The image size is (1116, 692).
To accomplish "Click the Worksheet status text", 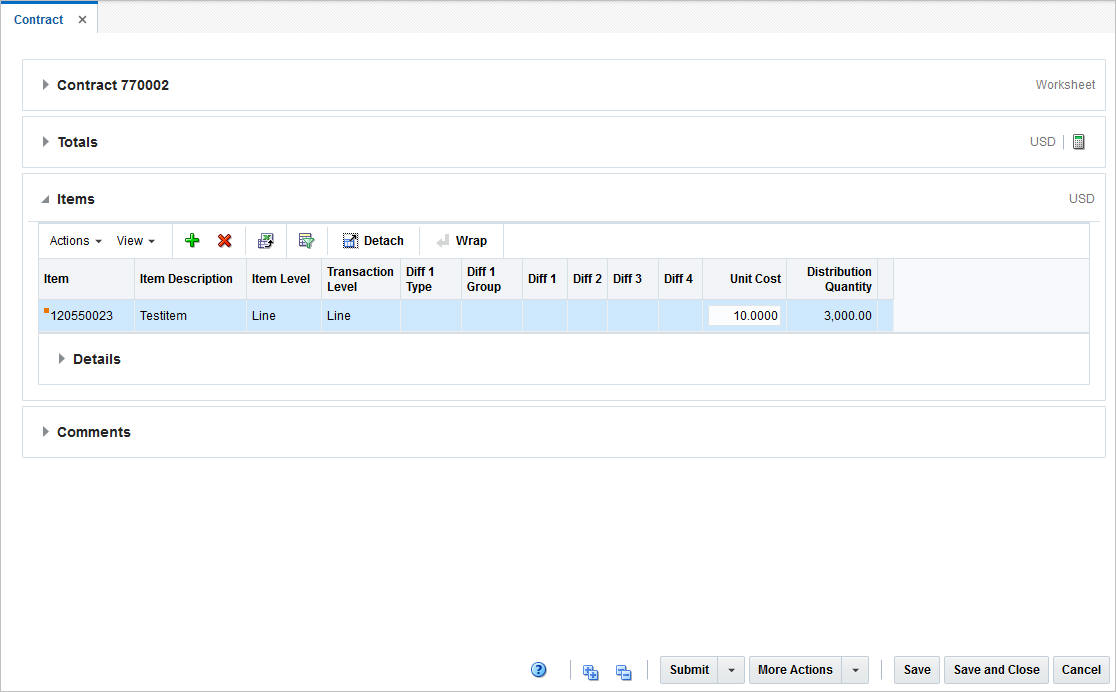I will click(1065, 85).
